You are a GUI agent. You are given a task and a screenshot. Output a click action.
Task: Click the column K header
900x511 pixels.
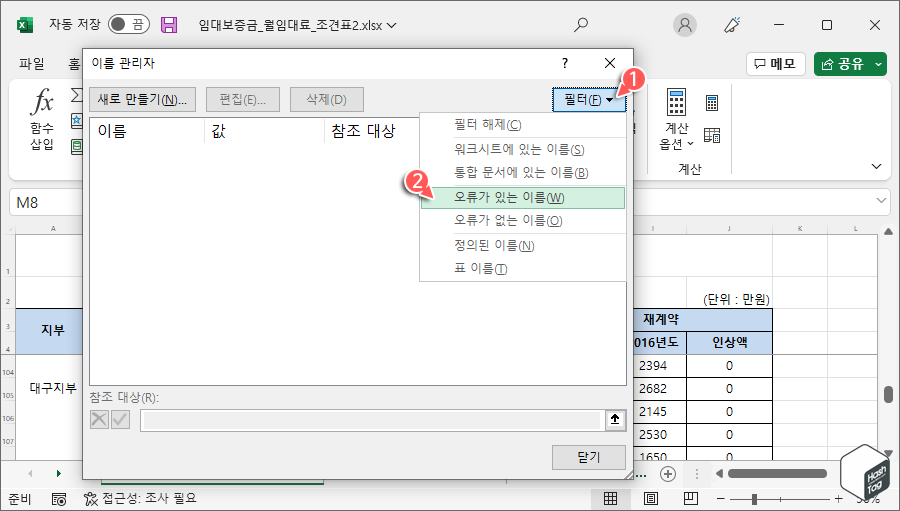point(800,229)
